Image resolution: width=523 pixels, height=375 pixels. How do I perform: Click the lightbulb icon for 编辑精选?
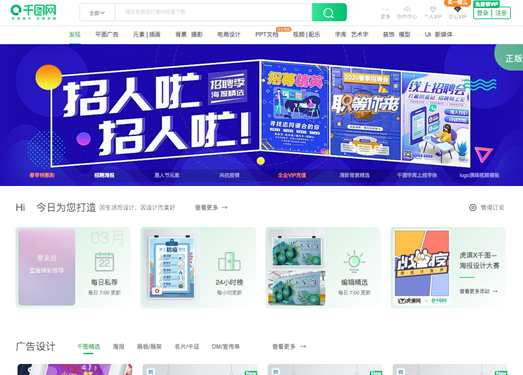click(354, 261)
